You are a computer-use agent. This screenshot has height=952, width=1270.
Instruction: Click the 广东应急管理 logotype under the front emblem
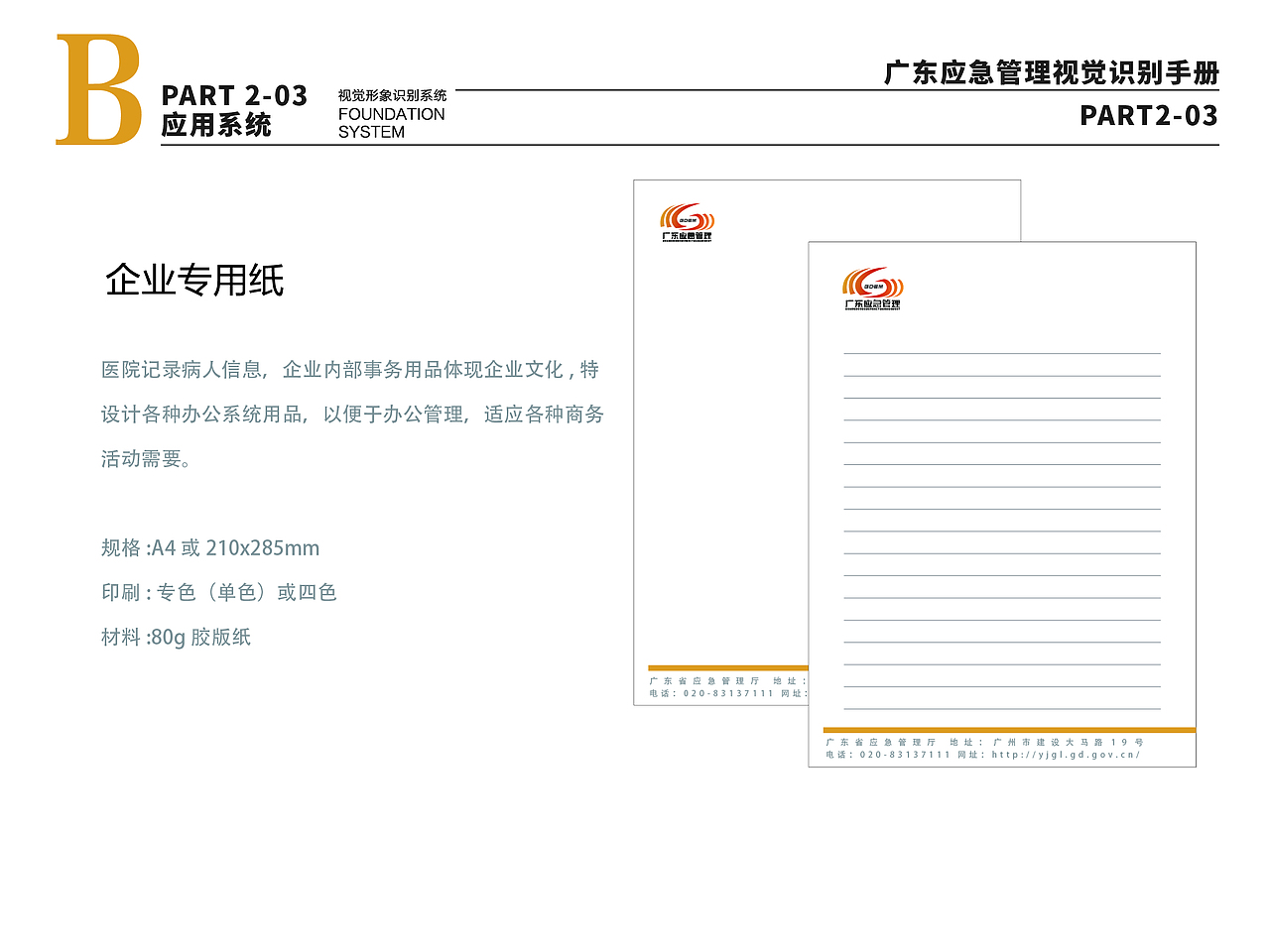874,302
